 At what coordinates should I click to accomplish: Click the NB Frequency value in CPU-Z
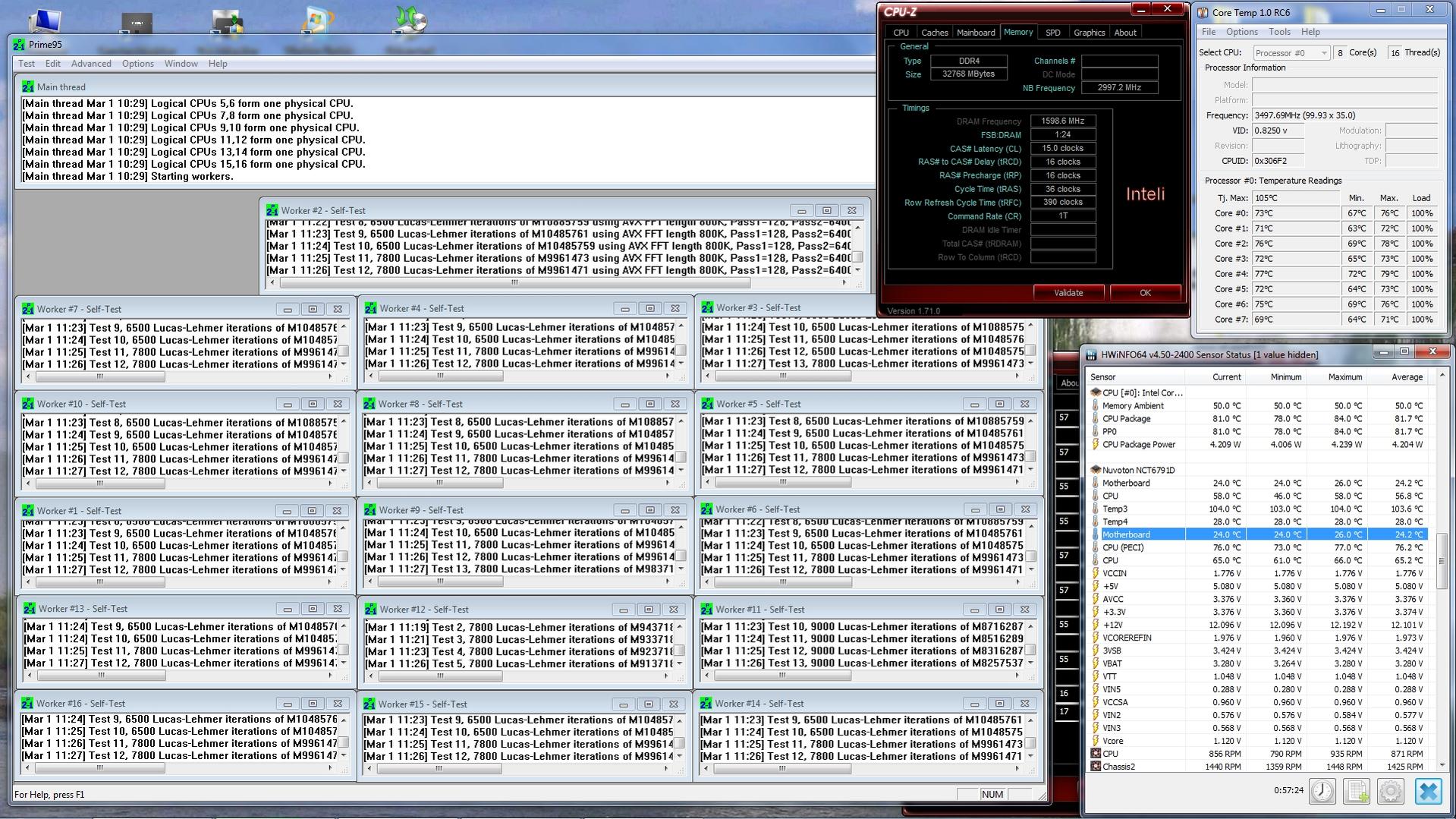coord(1120,88)
